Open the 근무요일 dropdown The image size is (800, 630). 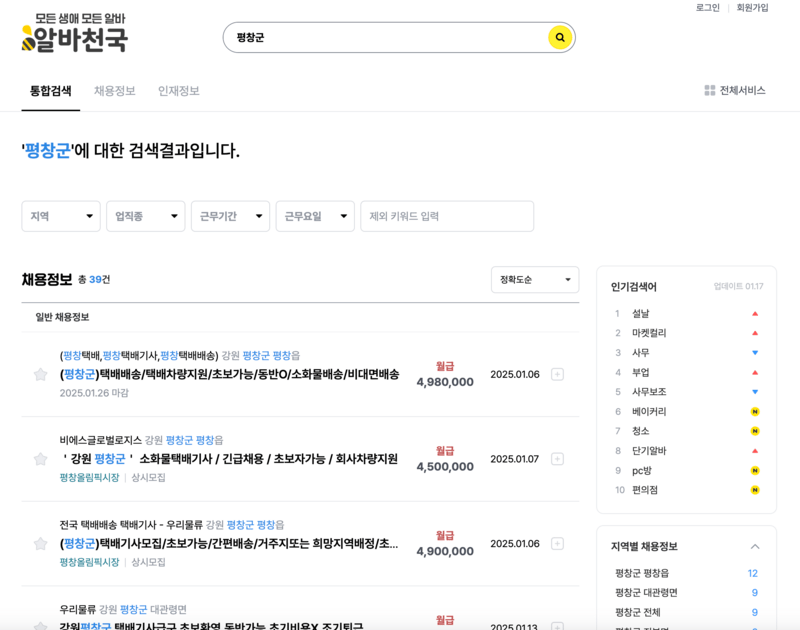(x=315, y=216)
